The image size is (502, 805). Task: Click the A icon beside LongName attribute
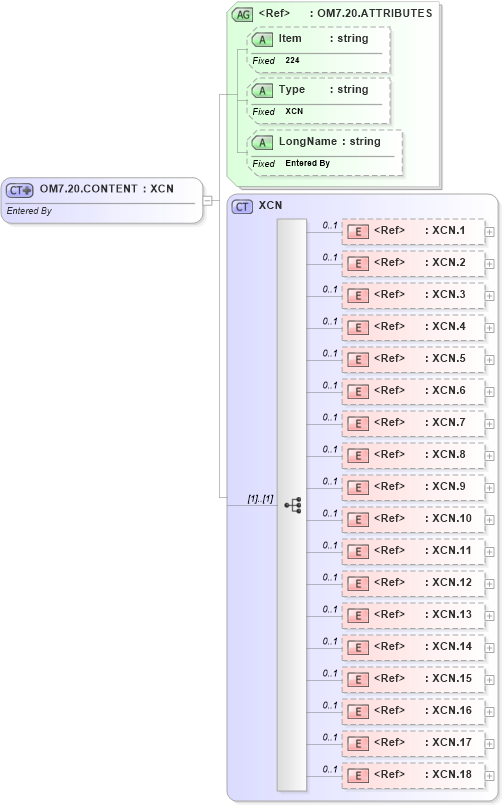coord(262,143)
